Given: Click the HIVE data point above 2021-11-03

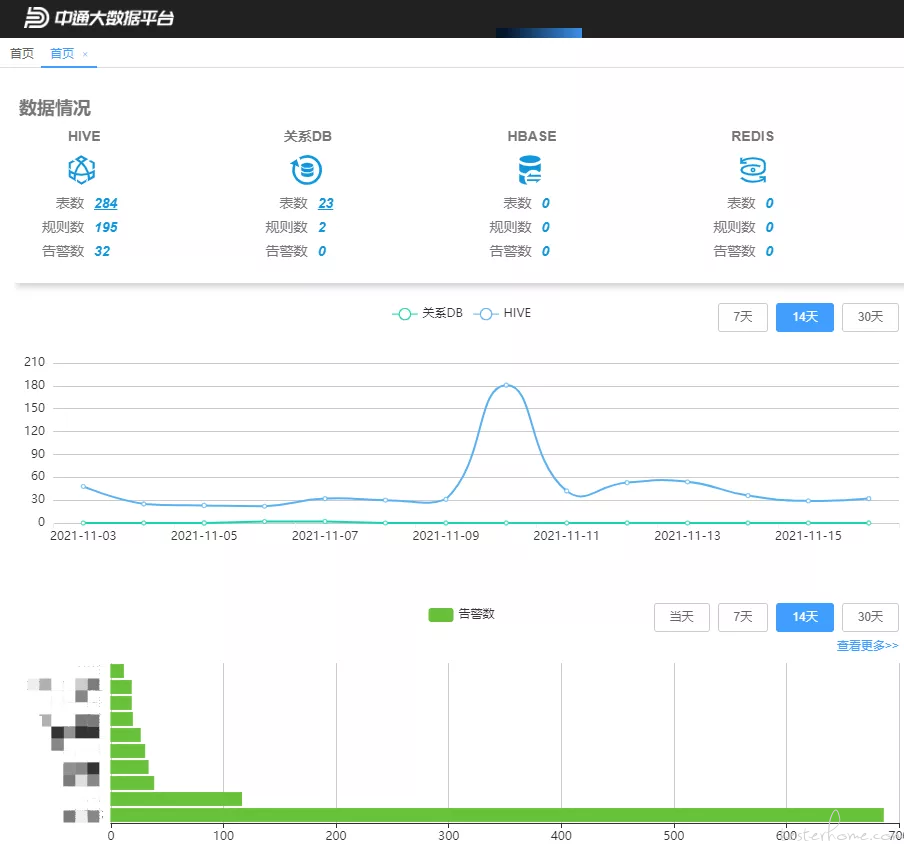Looking at the screenshot, I should point(84,487).
